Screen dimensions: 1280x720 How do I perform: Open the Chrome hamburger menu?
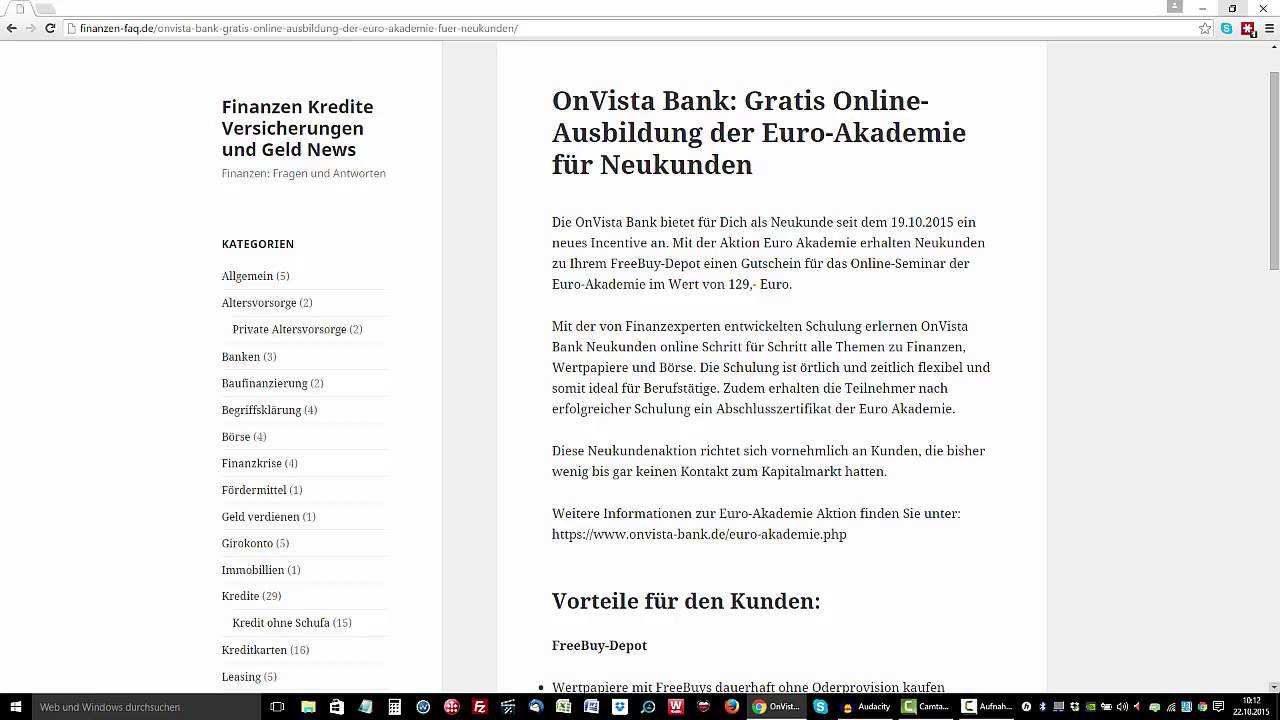(1270, 28)
